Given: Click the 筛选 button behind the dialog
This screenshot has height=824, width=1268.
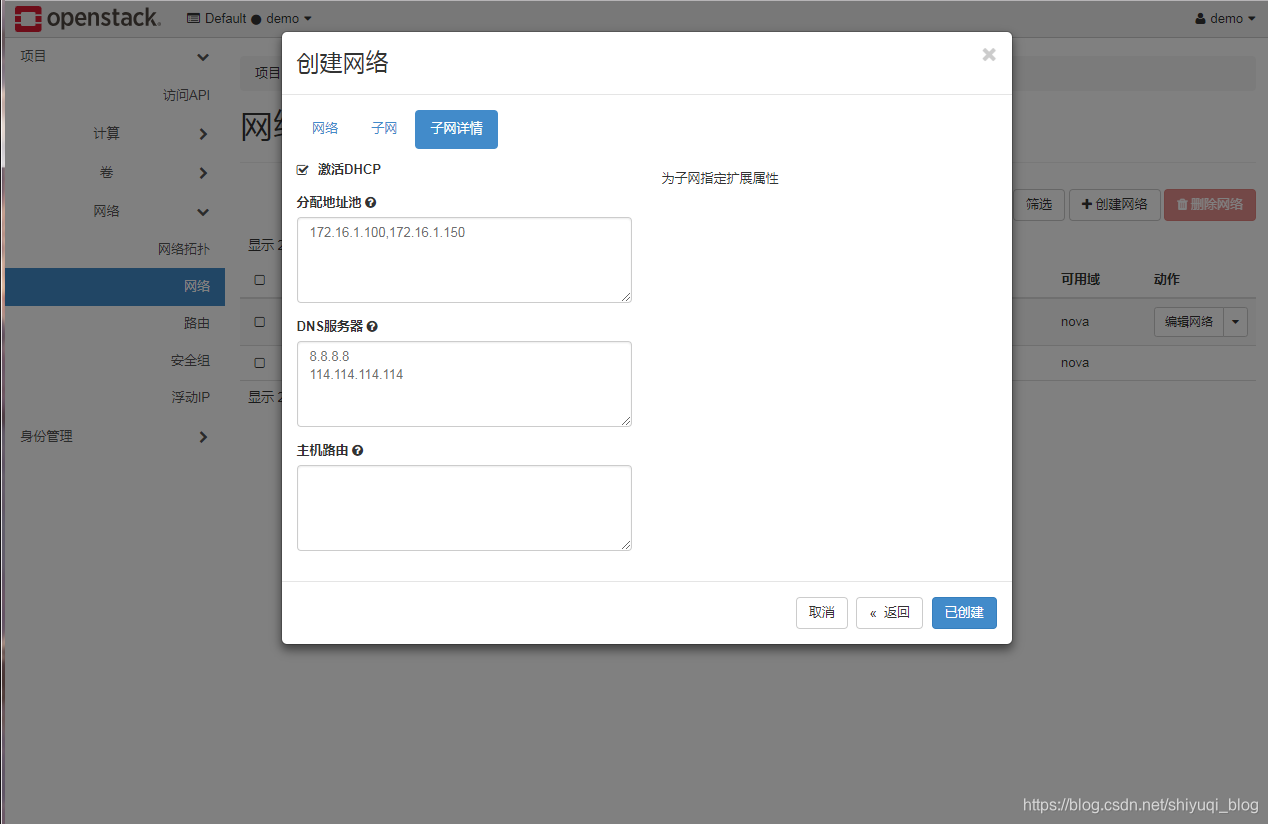Looking at the screenshot, I should point(1039,204).
